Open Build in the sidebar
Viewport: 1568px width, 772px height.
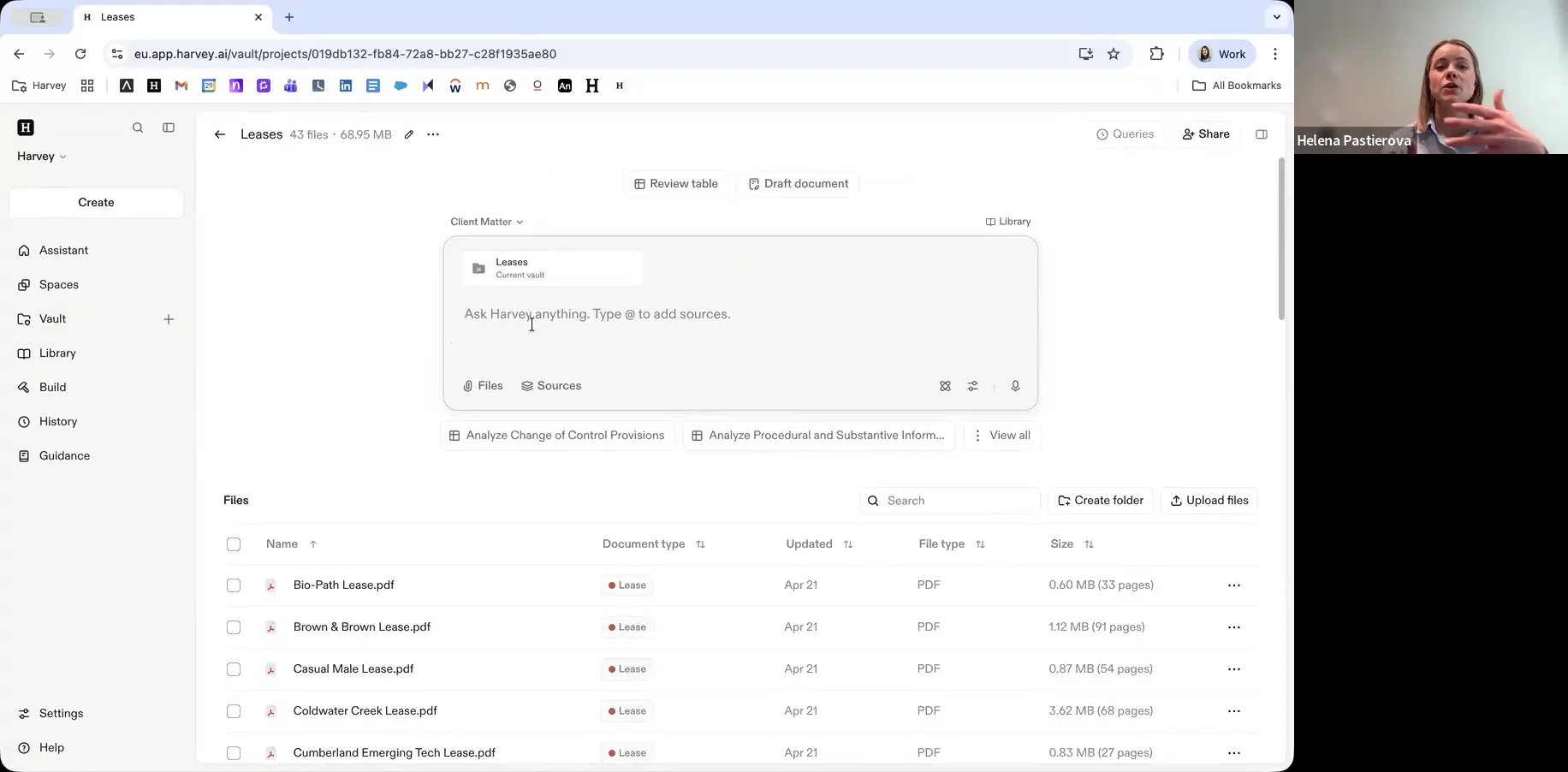[x=52, y=388]
